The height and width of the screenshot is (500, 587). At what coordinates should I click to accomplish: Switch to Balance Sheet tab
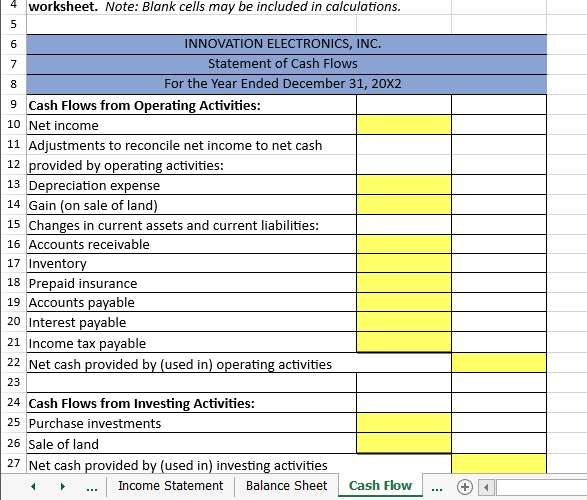pos(286,486)
